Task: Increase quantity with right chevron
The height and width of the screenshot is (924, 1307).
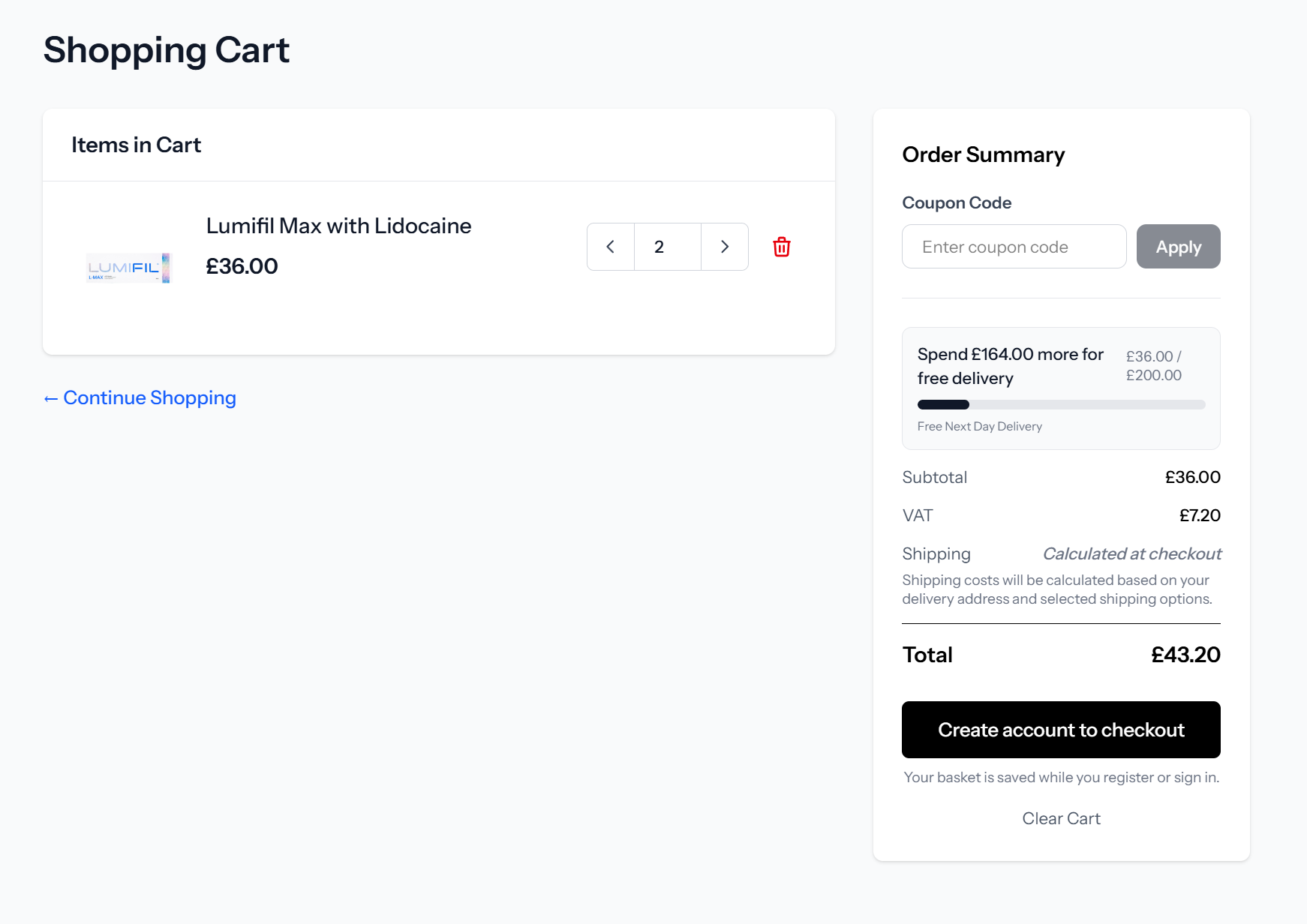Action: point(724,247)
